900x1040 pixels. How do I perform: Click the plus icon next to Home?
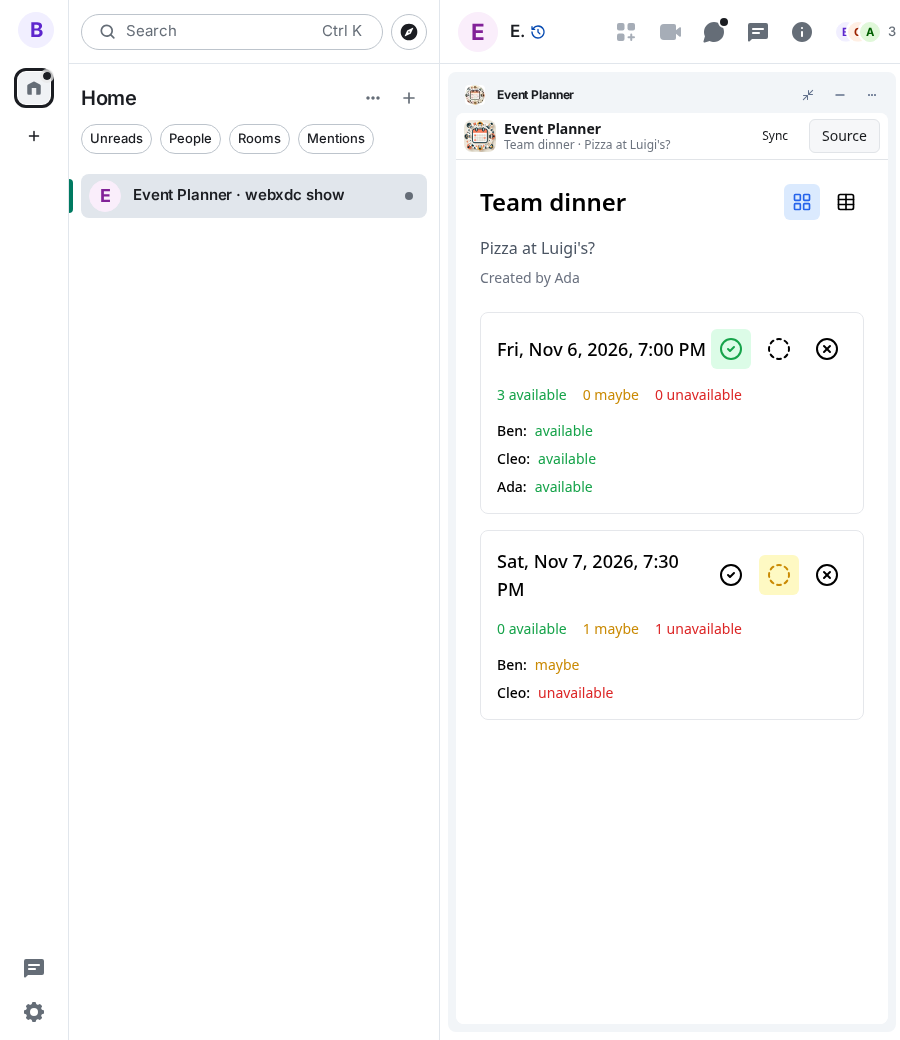tap(409, 98)
